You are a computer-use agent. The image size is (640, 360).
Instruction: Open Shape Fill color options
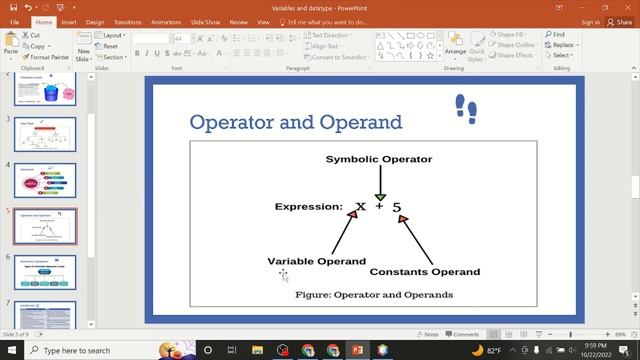(x=508, y=35)
